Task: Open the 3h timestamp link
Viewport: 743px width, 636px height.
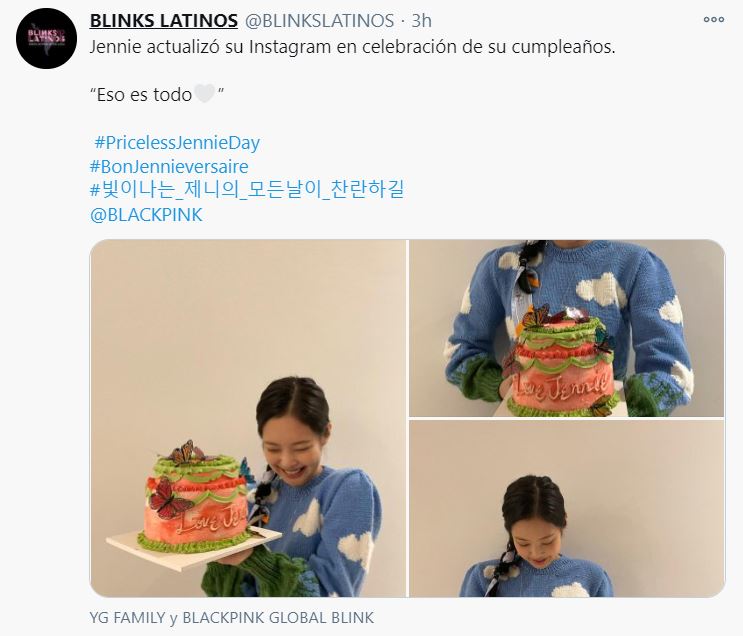Action: [421, 20]
